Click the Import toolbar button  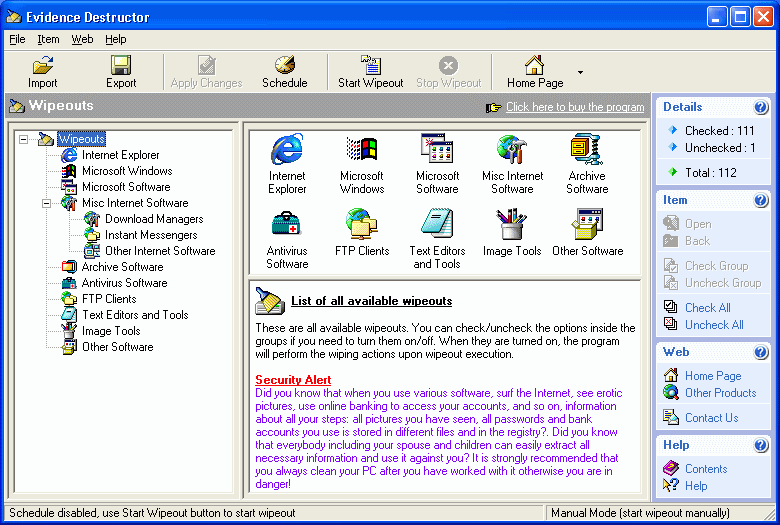43,72
